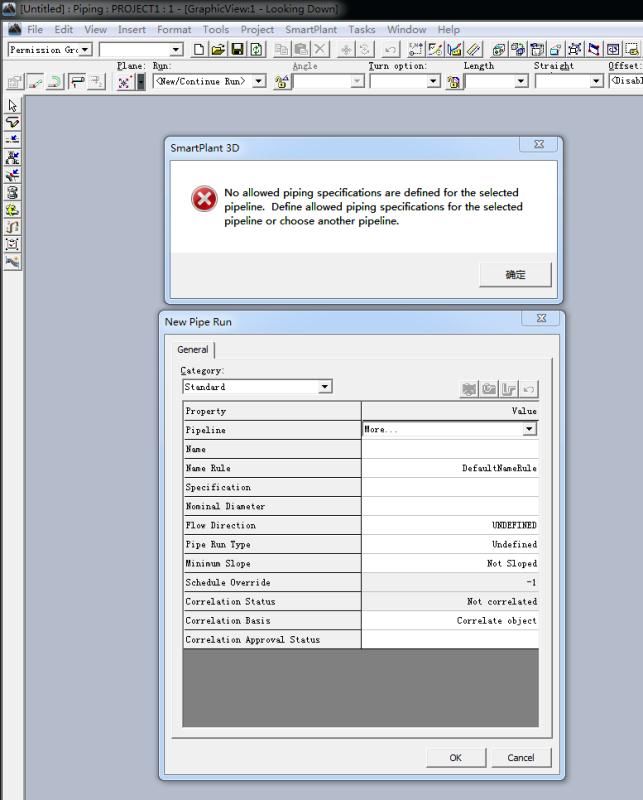Screen dimensions: 643x800
Task: Toggle the Angle lock icon
Action: coord(281,82)
